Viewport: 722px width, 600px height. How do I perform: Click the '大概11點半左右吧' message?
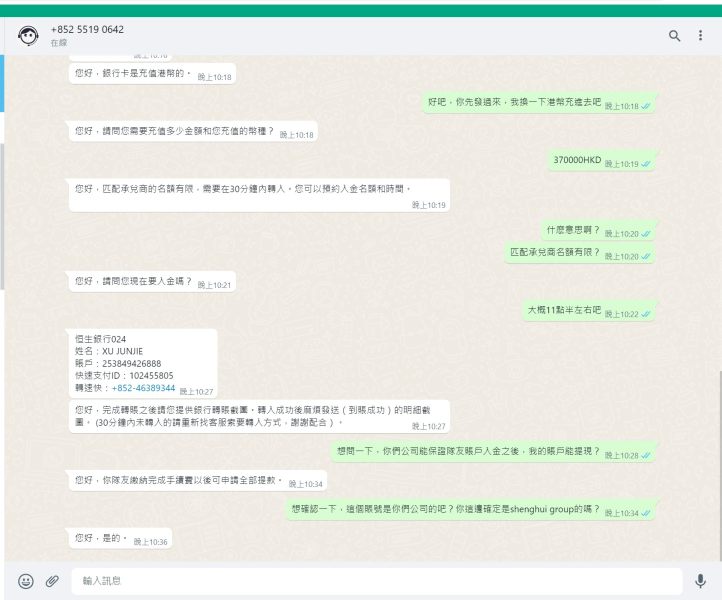[x=589, y=311]
